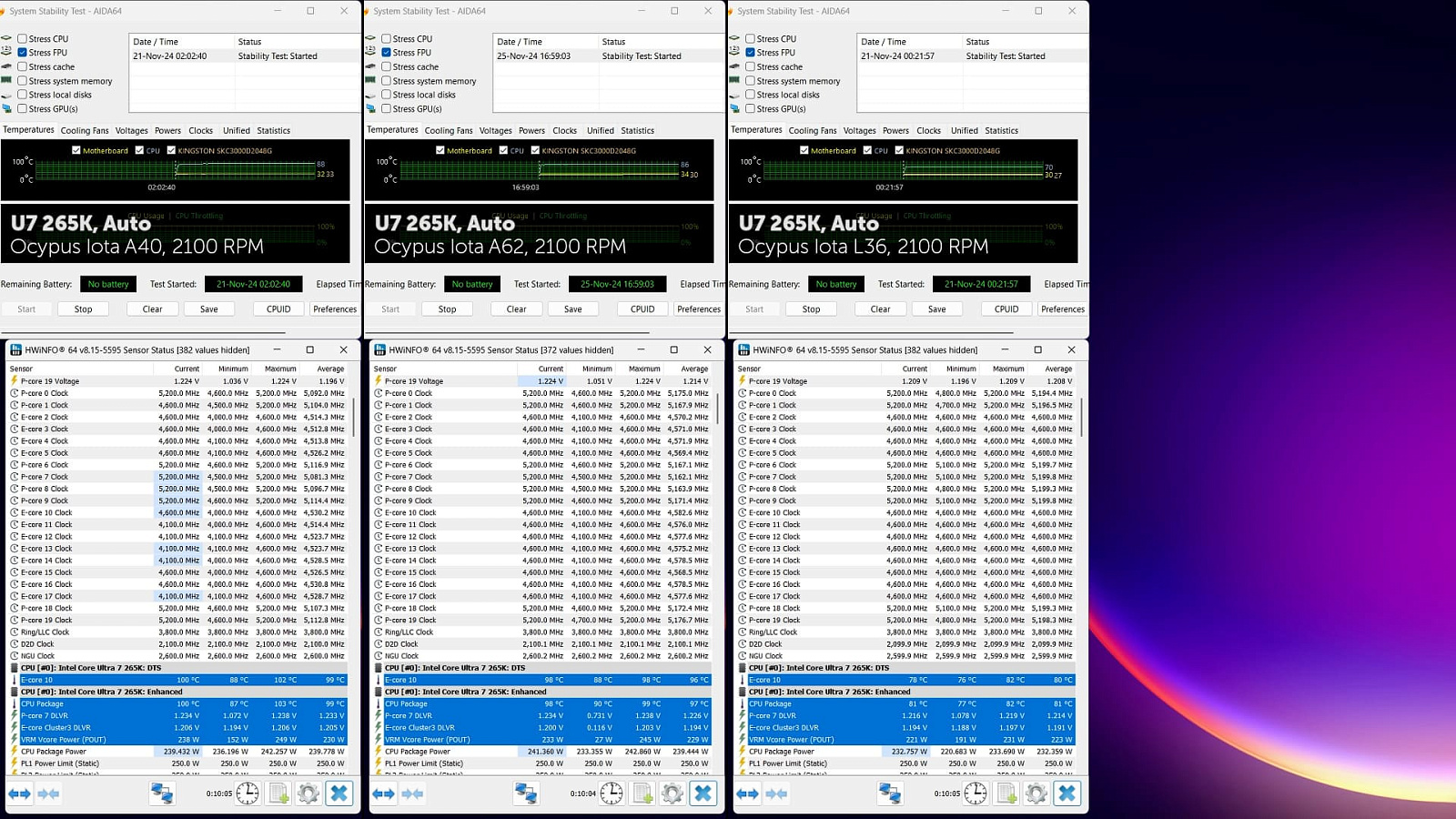Click expand-columns arrows icon in right HWiNFO window

point(747,794)
